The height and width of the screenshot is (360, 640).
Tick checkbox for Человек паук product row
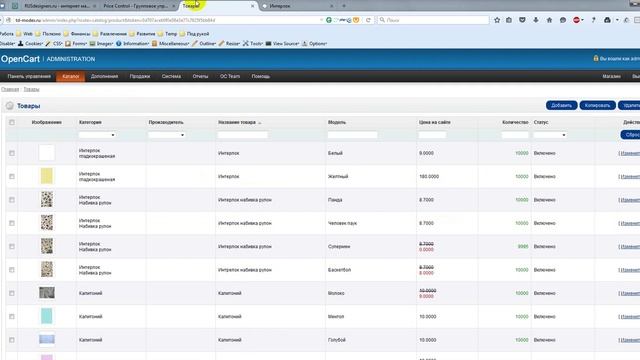pyautogui.click(x=12, y=223)
